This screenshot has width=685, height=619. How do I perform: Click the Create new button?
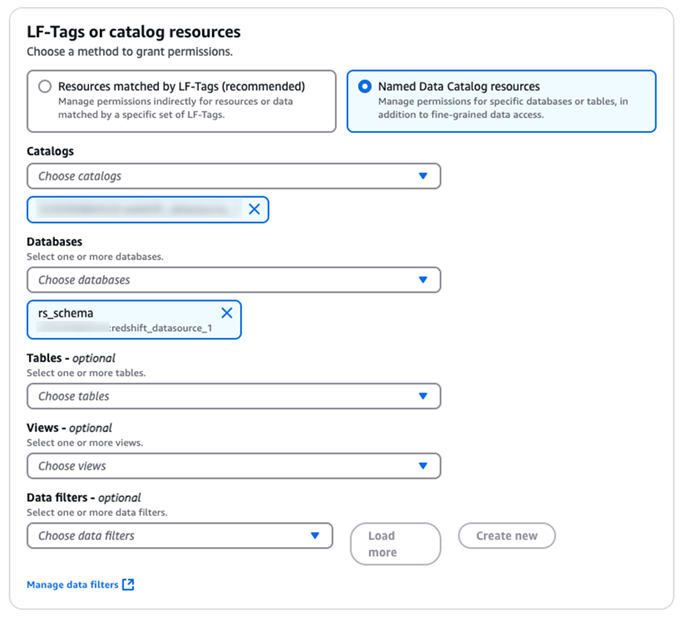[x=506, y=536]
